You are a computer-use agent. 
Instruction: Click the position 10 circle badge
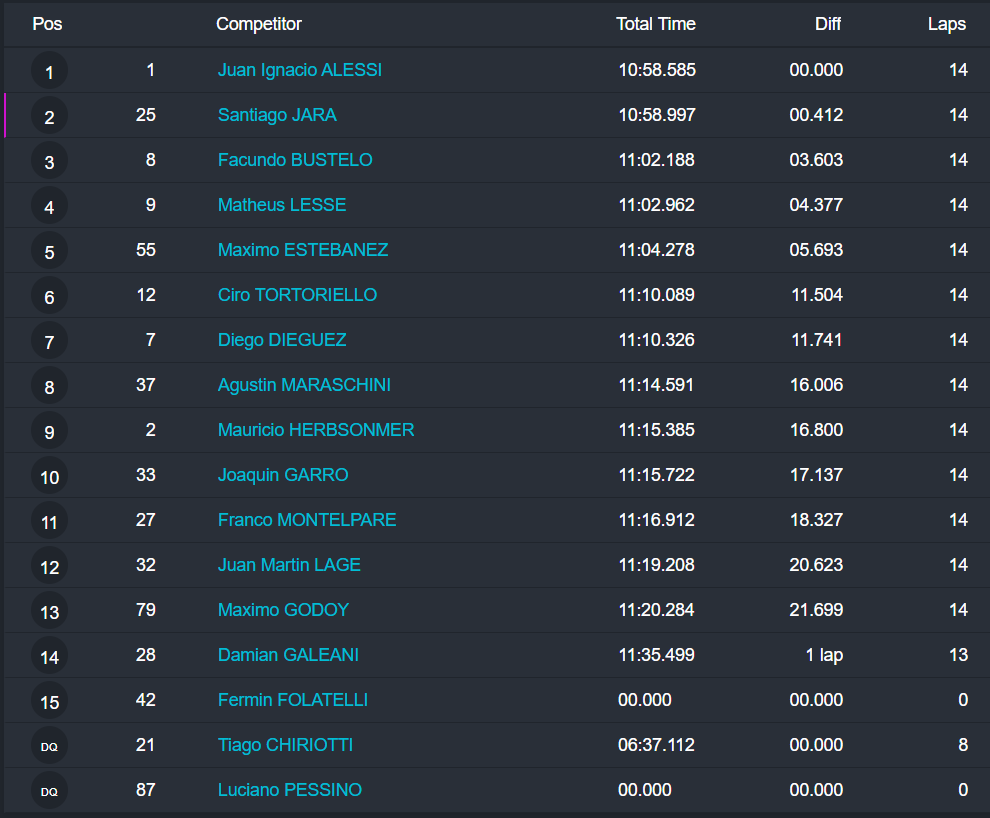point(49,476)
